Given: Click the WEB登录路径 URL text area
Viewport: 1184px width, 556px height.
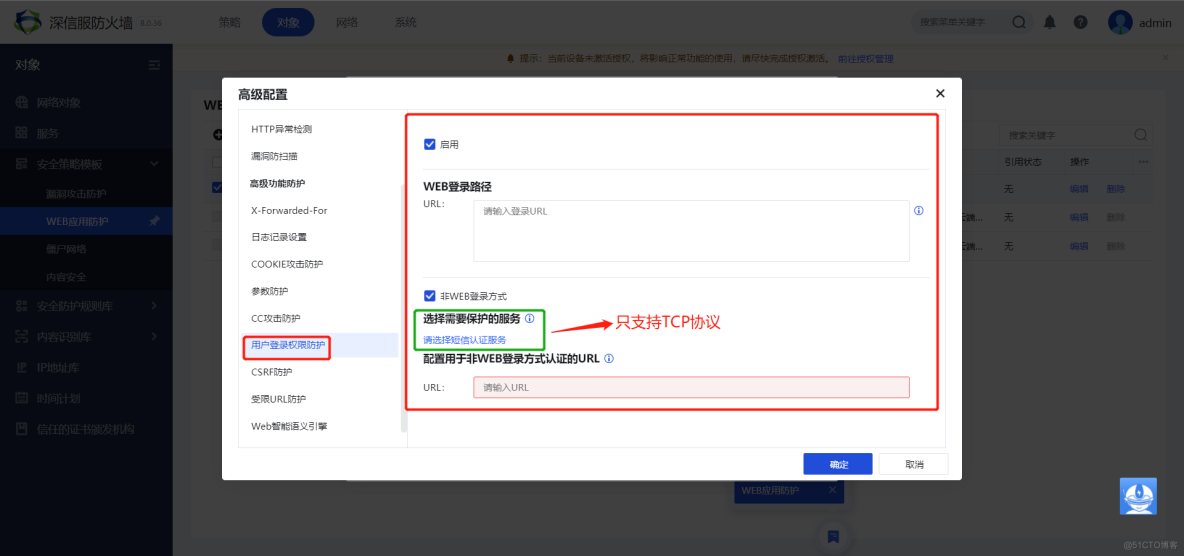Looking at the screenshot, I should [691, 230].
